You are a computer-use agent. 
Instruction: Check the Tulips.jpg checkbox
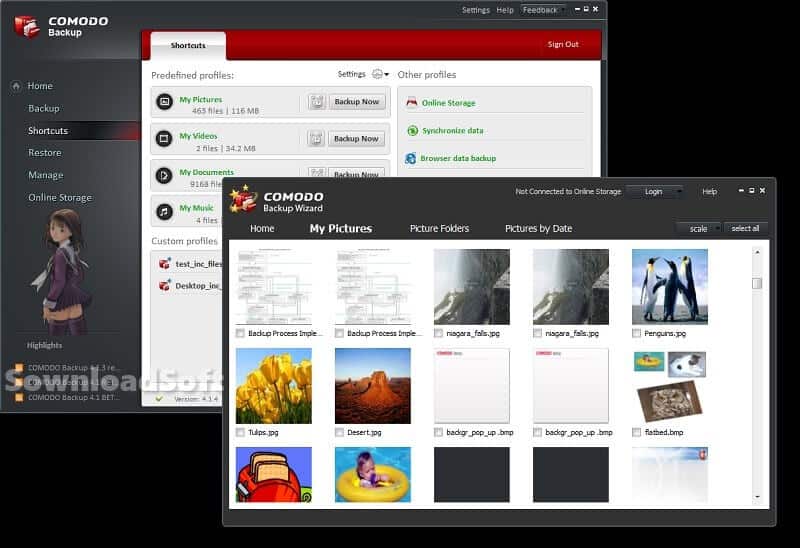tap(240, 432)
